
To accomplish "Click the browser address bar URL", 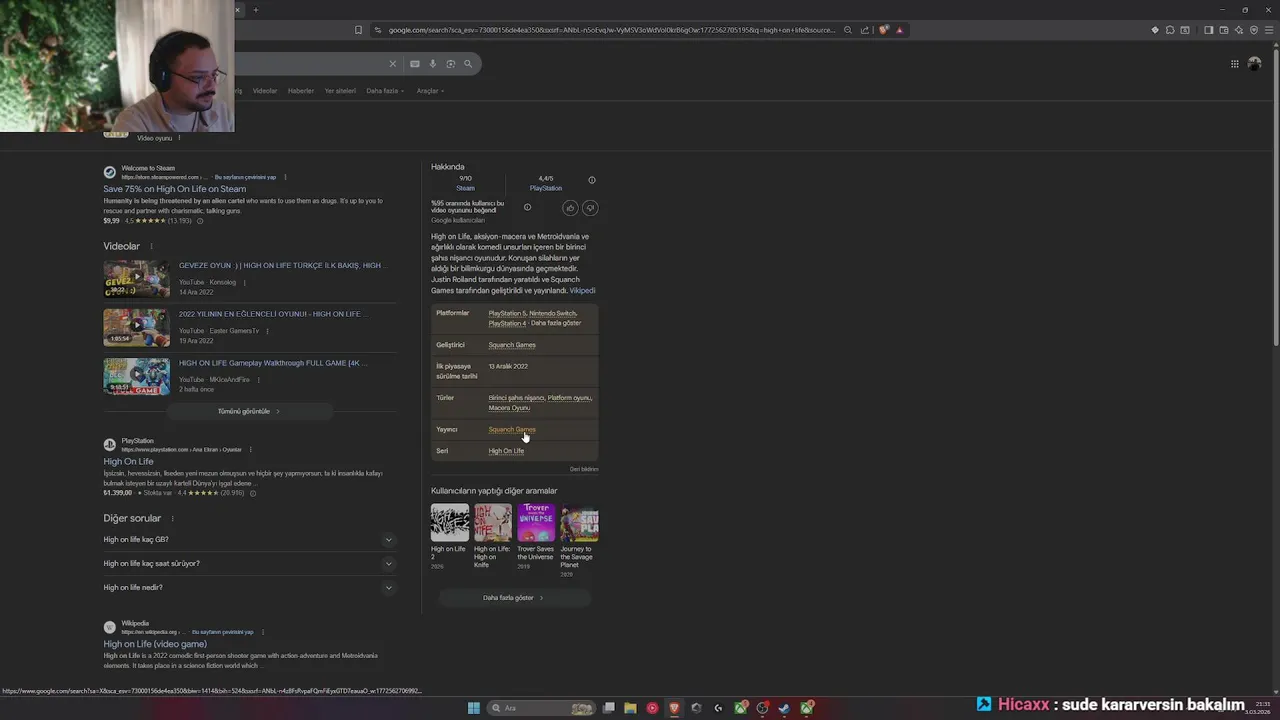I will [610, 30].
